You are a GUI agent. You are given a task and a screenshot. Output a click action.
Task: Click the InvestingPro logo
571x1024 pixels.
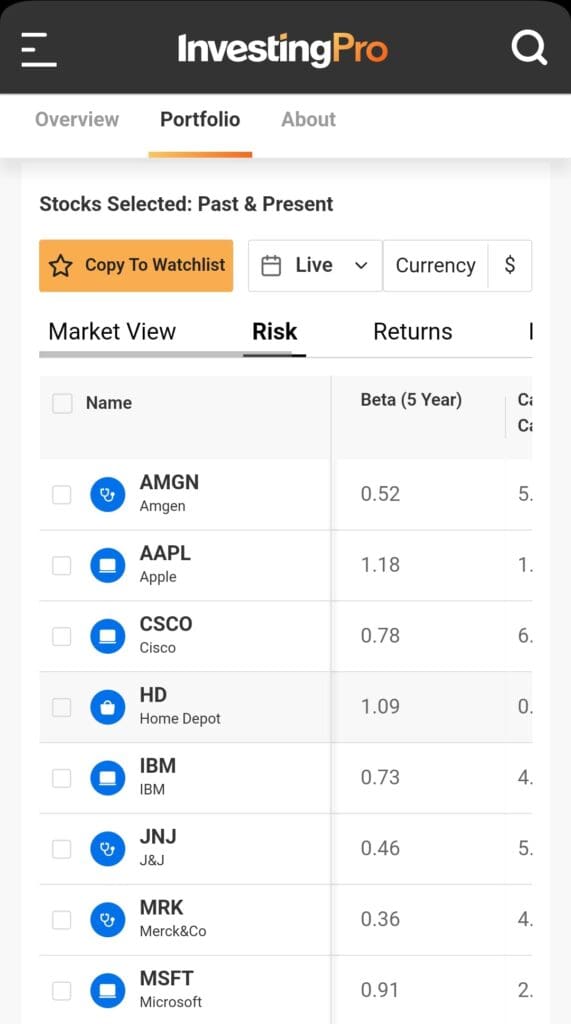tap(282, 50)
